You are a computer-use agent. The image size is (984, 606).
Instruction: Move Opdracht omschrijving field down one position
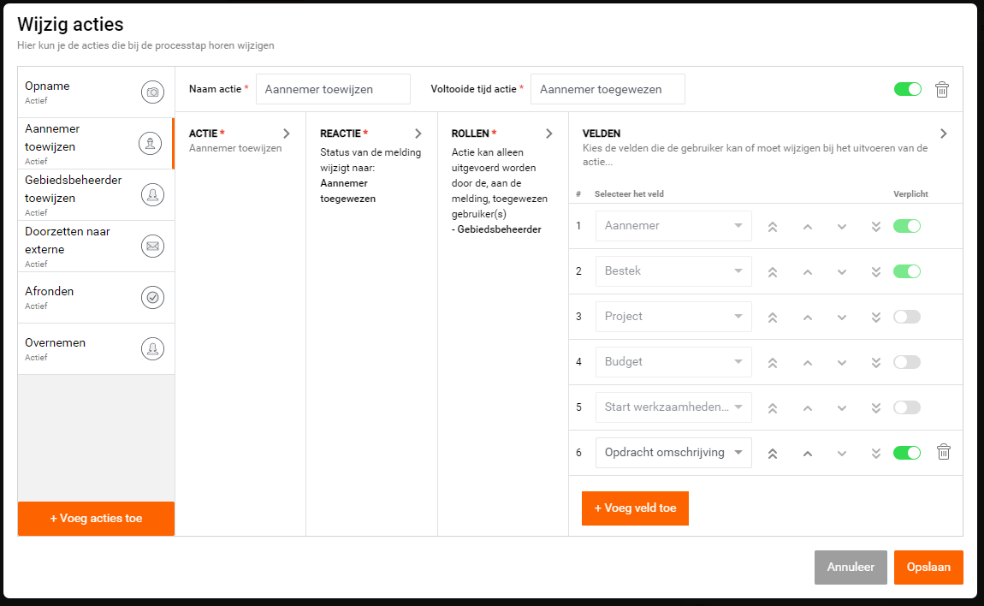(842, 454)
